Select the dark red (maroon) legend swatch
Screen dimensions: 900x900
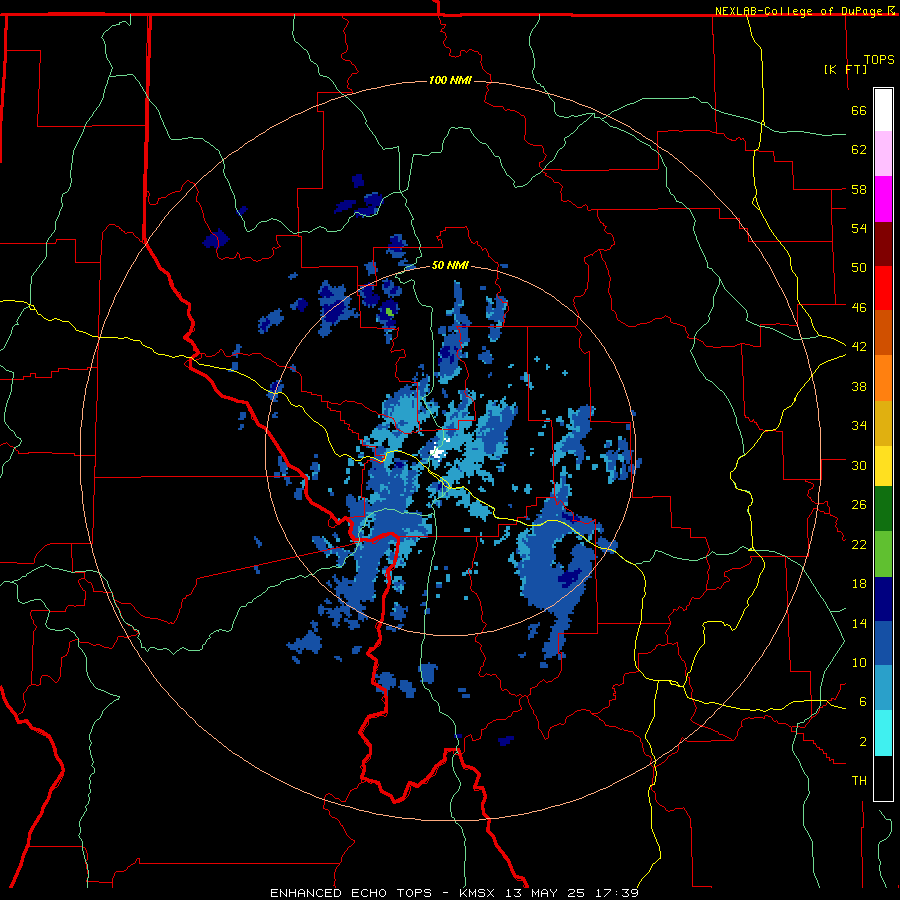(883, 243)
